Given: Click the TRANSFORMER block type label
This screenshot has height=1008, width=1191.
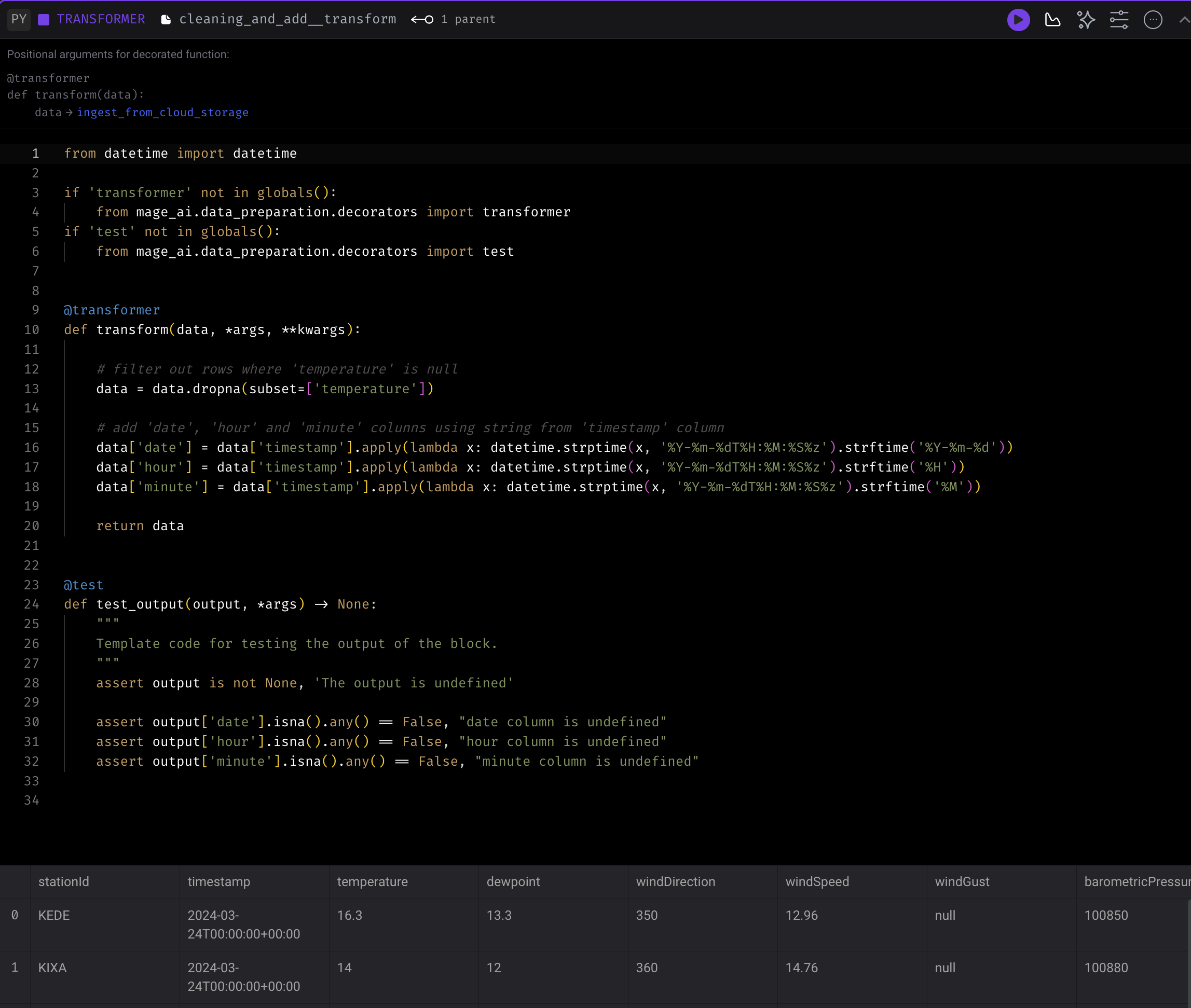Looking at the screenshot, I should coord(101,19).
